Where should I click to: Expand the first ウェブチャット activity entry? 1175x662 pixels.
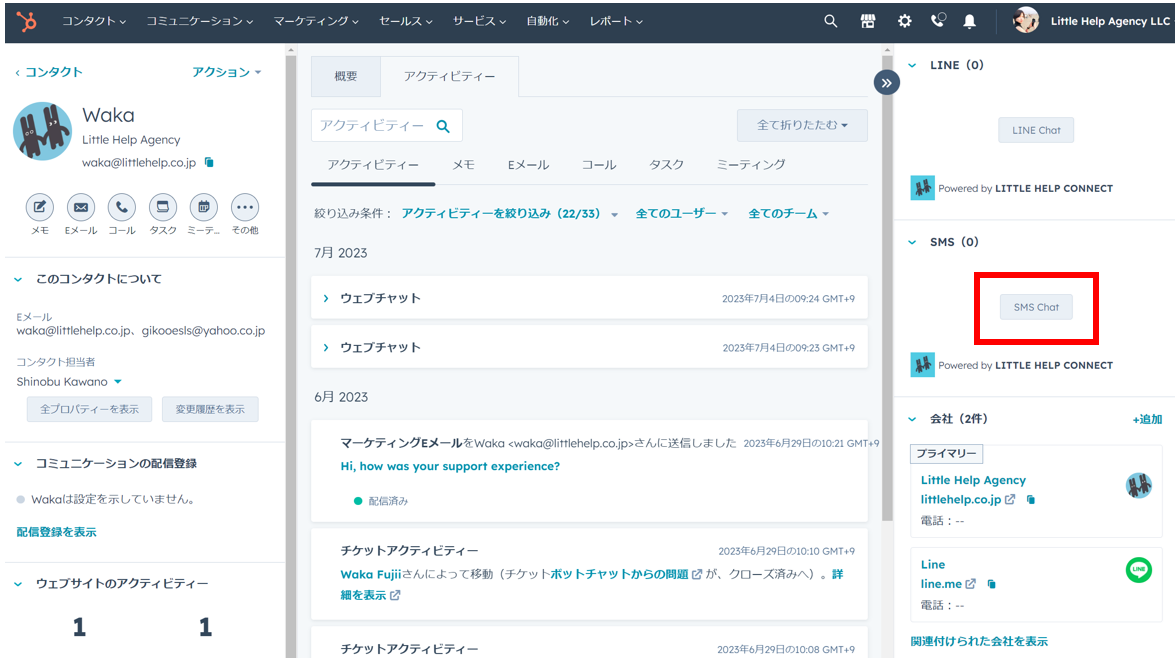326,298
